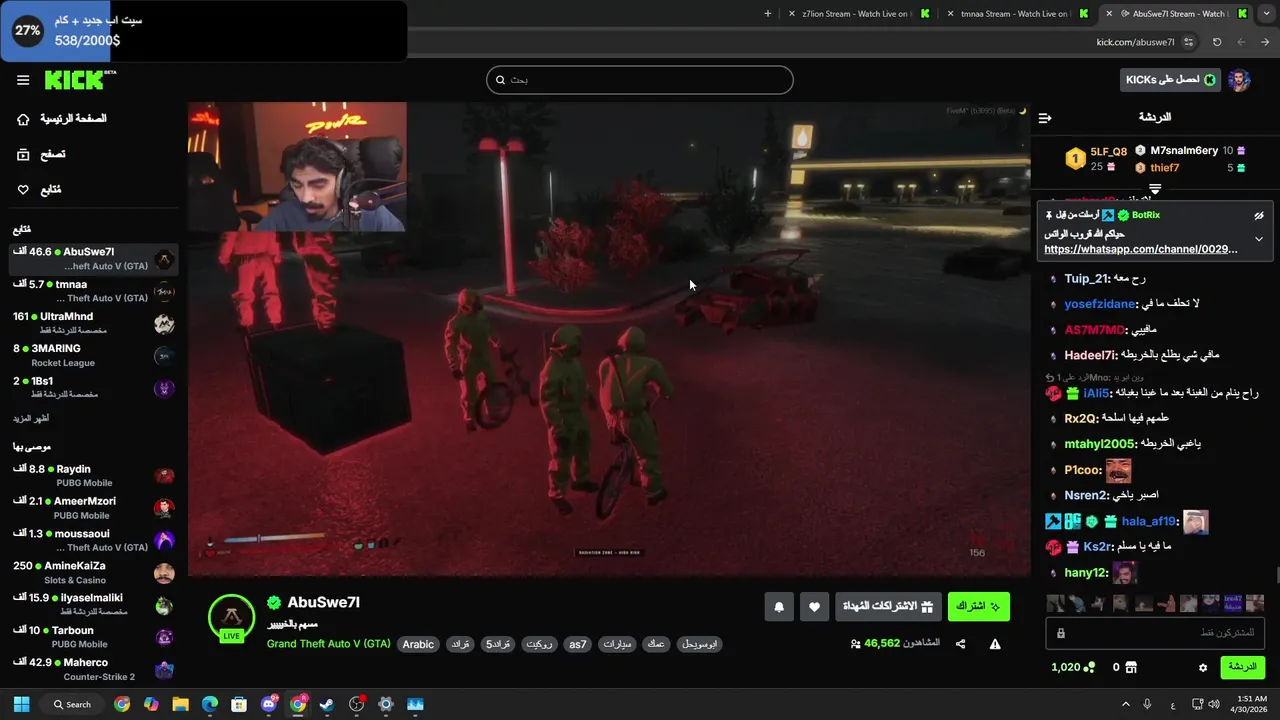The width and height of the screenshot is (1280, 720).
Task: Expand the gift leaderboard handle
Action: (x=1155, y=189)
